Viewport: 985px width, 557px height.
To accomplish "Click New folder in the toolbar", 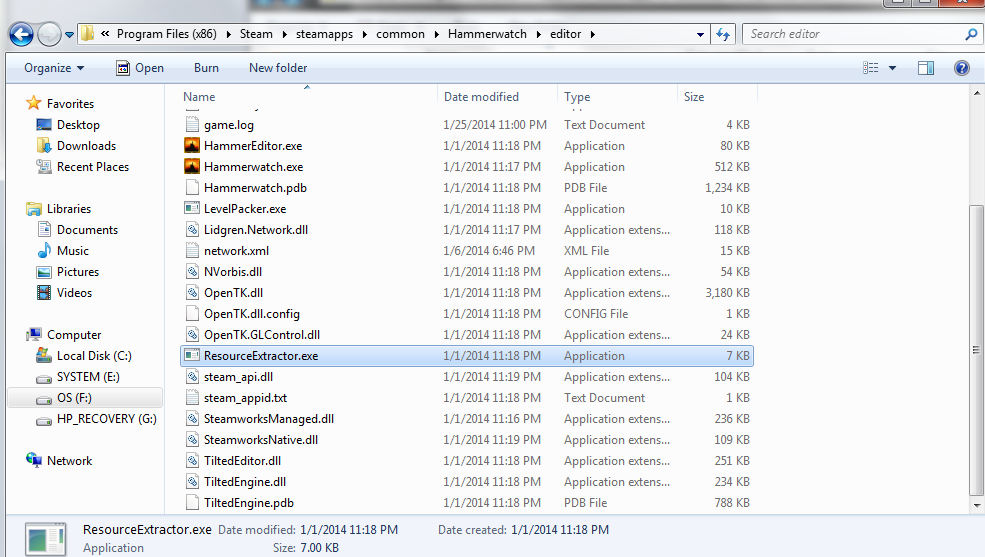I will coord(278,68).
